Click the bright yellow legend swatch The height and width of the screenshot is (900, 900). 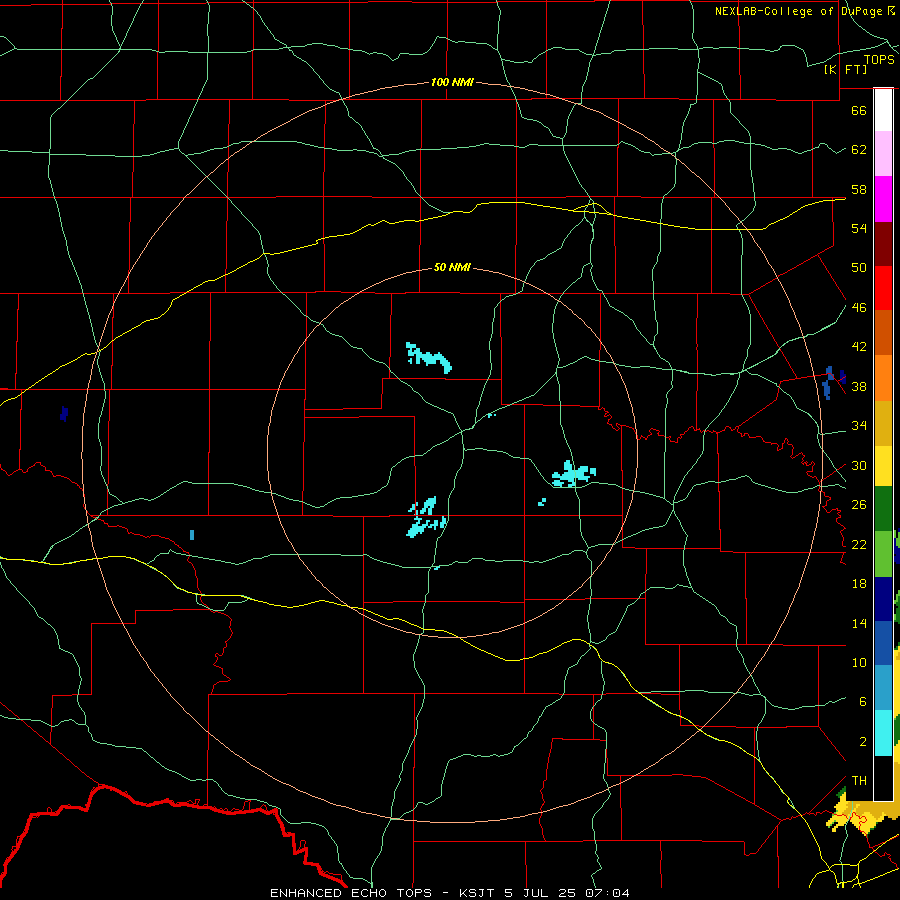[x=883, y=465]
